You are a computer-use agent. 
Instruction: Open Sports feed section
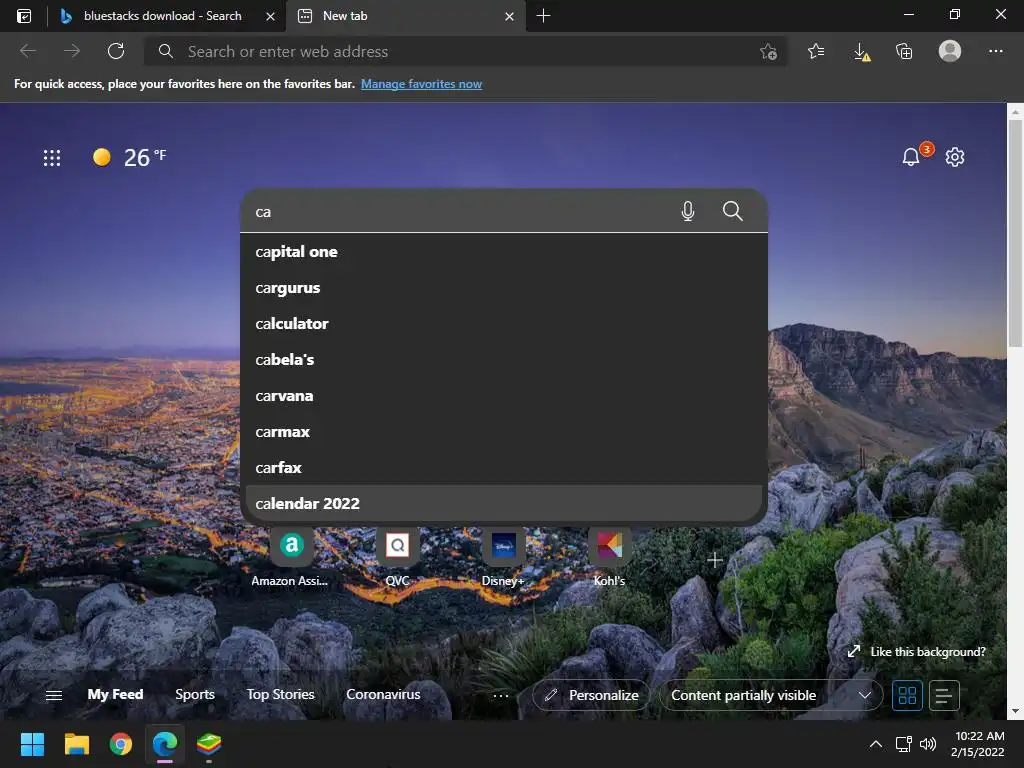click(195, 694)
